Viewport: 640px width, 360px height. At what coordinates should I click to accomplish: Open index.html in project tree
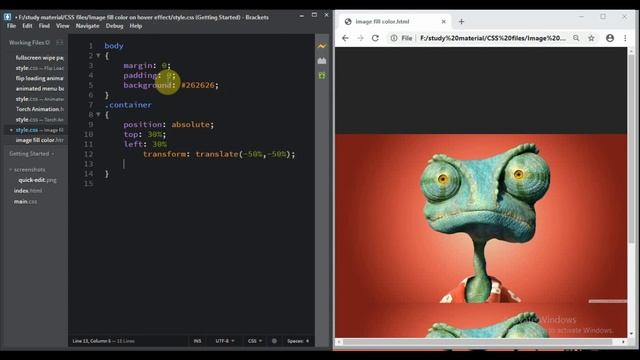coord(28,191)
